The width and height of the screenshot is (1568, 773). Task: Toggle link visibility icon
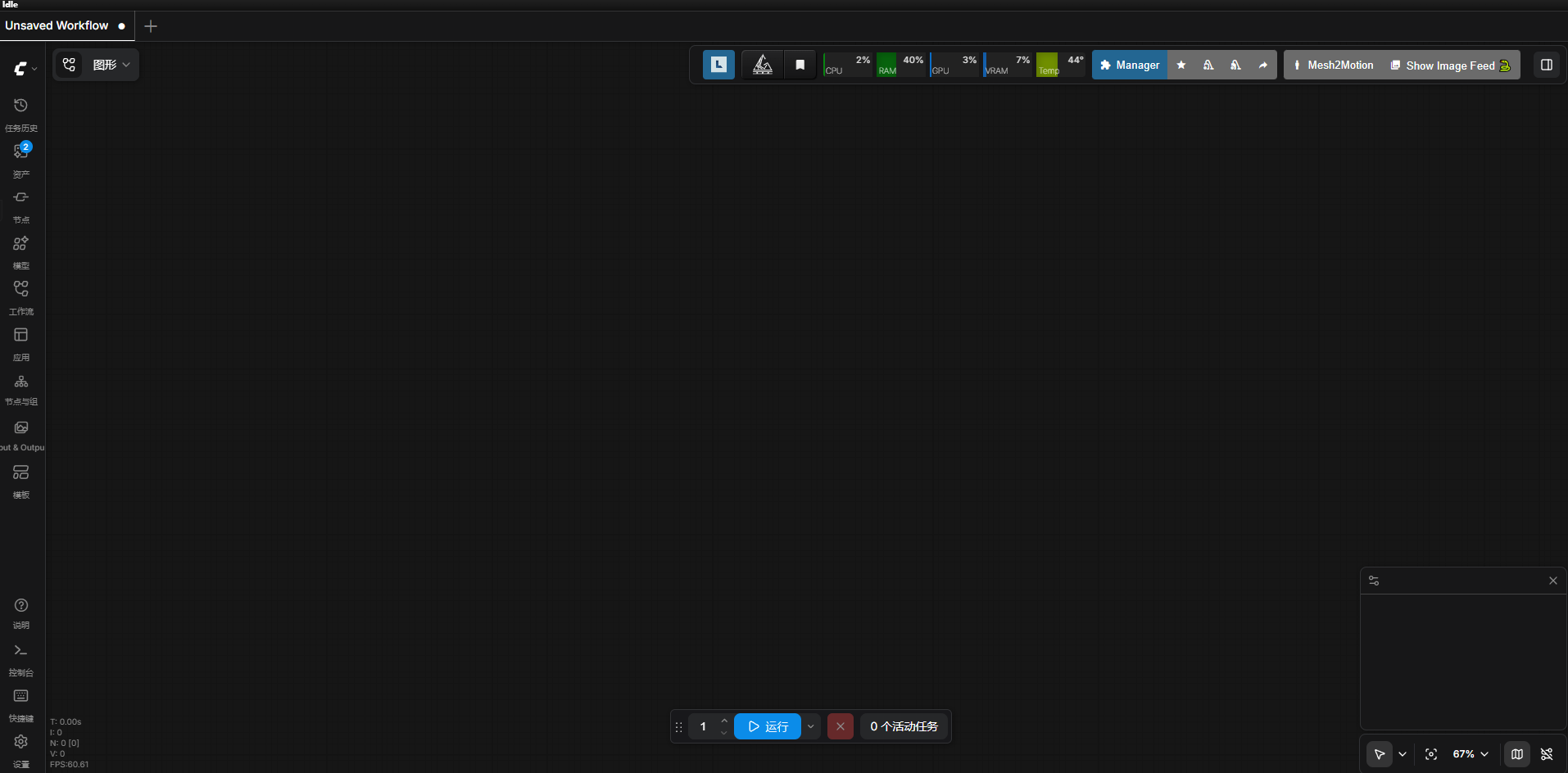[1547, 754]
